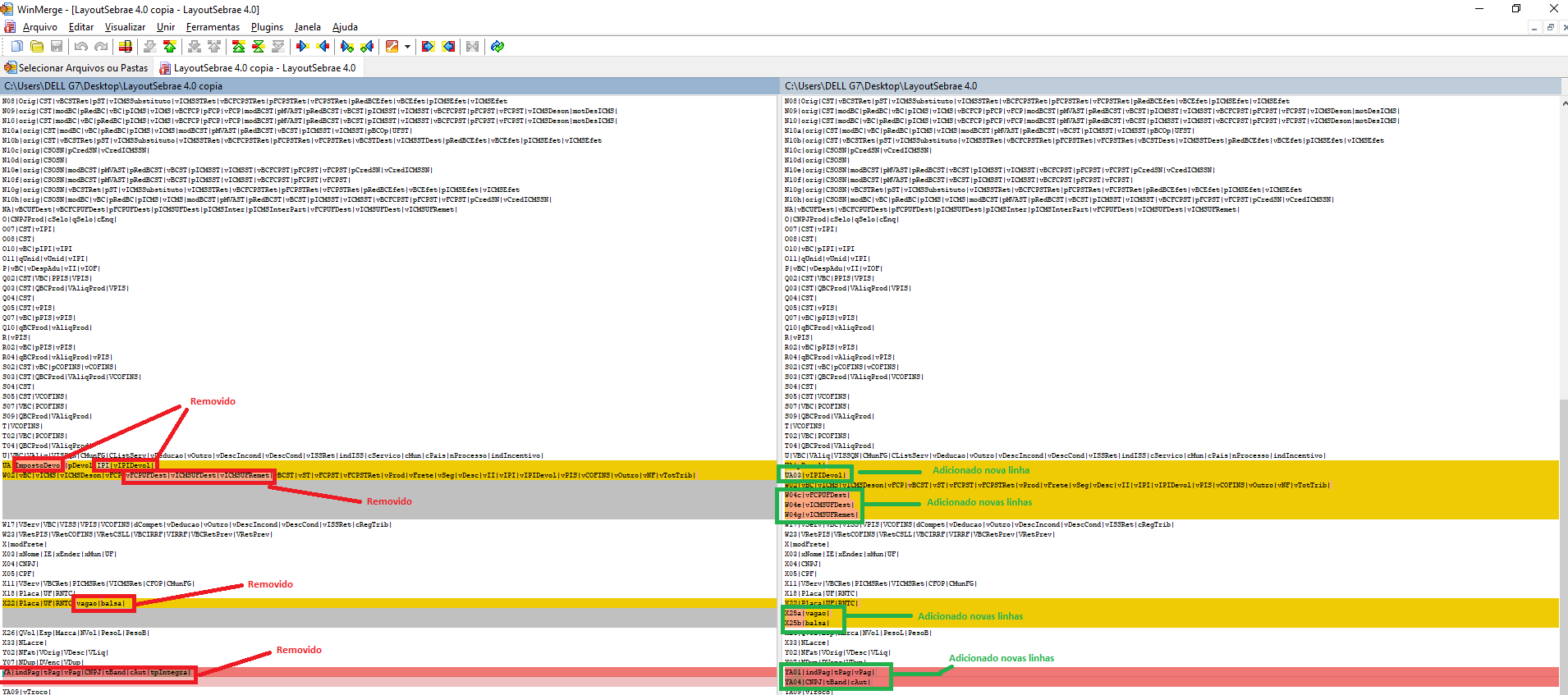This screenshot has width=1568, height=695.
Task: Click right pane line 'X25a|vagao|'
Action: [807, 613]
